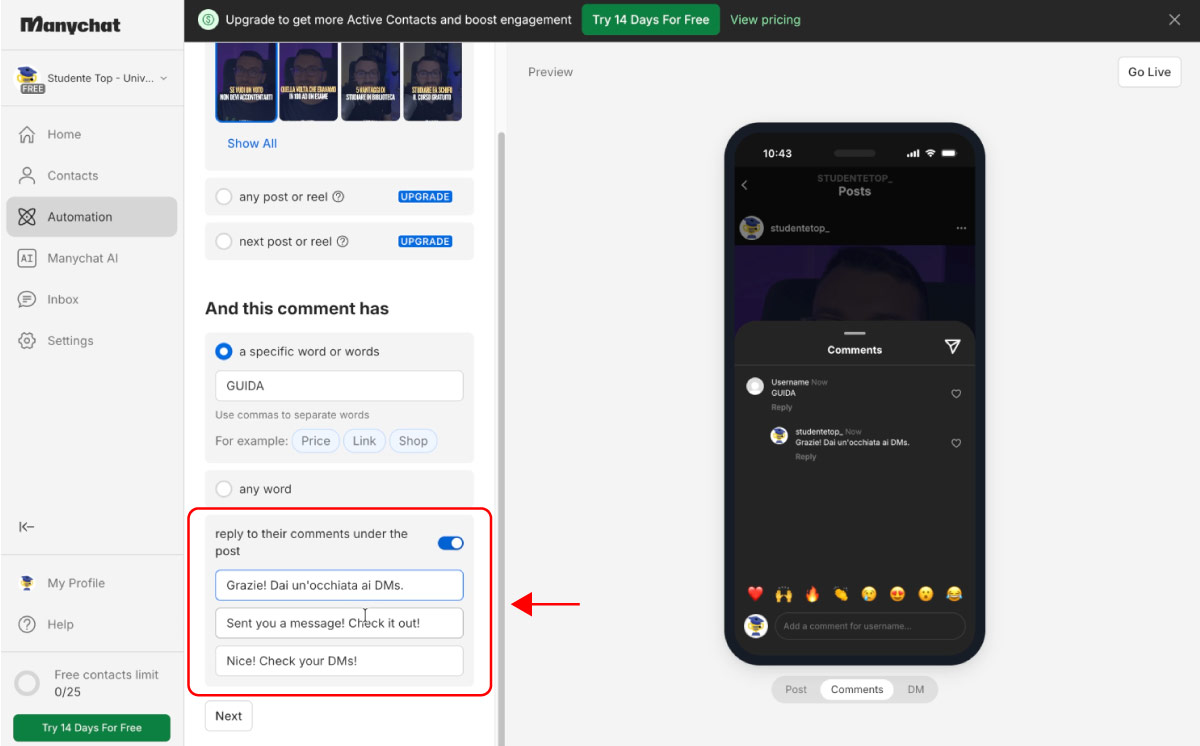Select the next post or reel radio
The width and height of the screenshot is (1200, 746).
(224, 241)
